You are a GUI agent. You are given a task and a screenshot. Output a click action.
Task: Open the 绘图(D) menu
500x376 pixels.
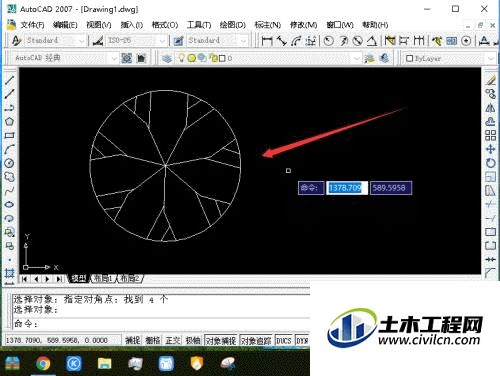pos(233,25)
